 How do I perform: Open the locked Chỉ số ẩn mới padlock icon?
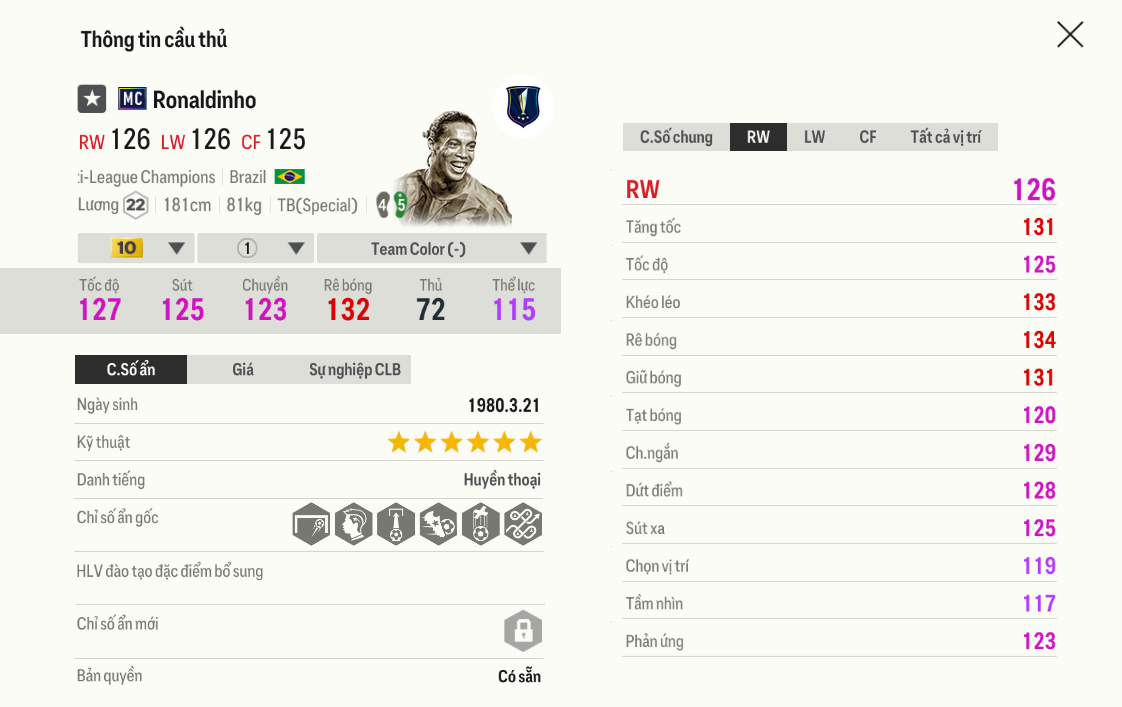tap(523, 631)
